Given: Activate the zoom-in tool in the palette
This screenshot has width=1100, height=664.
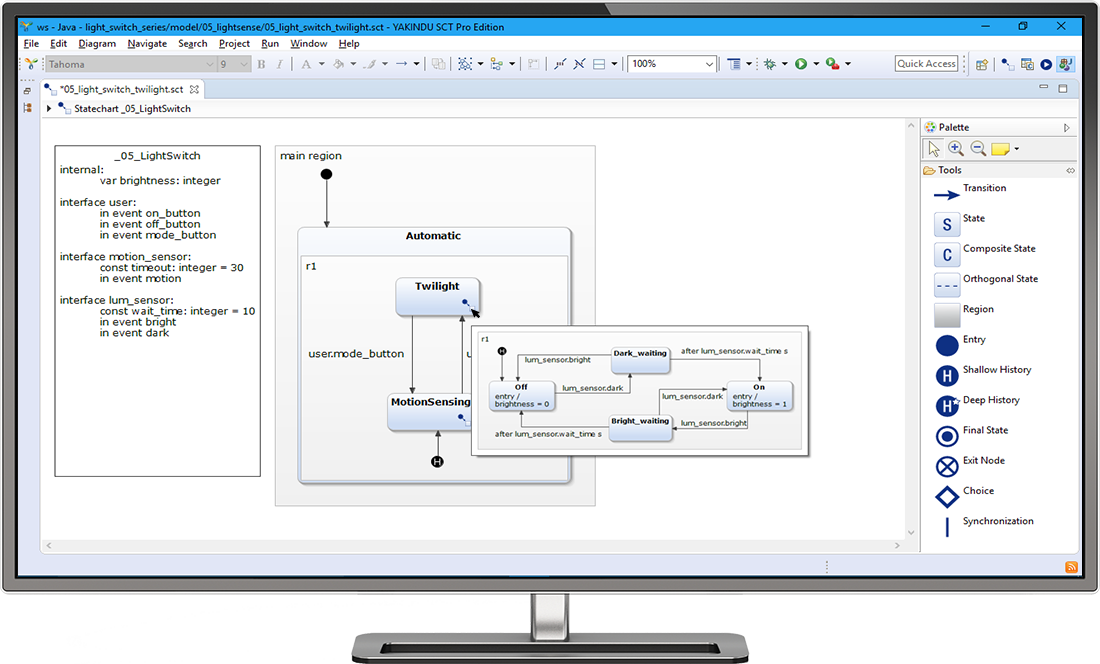Looking at the screenshot, I should [955, 147].
